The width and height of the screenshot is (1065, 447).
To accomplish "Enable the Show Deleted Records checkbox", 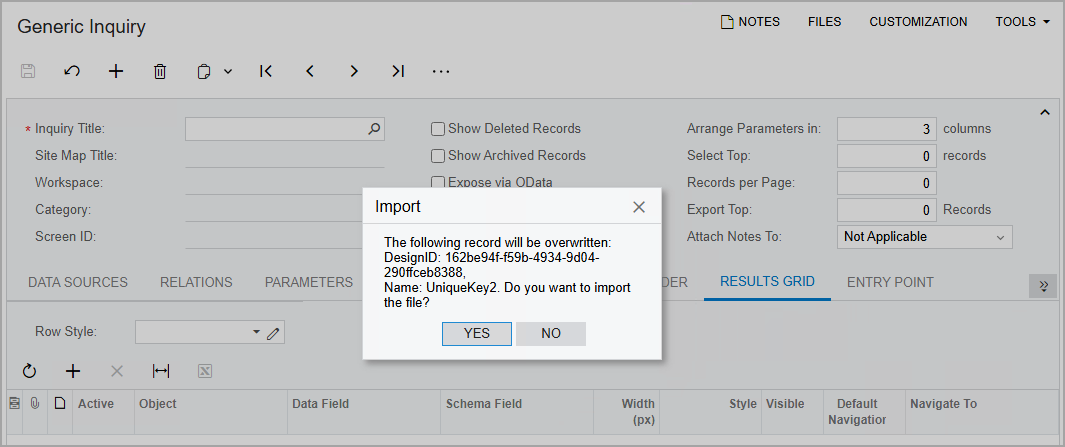I will click(438, 129).
